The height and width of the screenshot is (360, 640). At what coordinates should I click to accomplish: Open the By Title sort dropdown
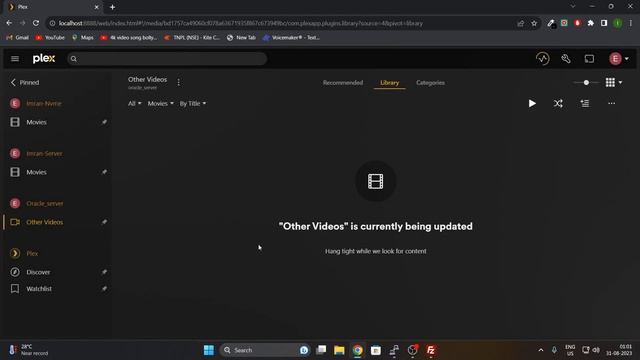click(x=193, y=104)
